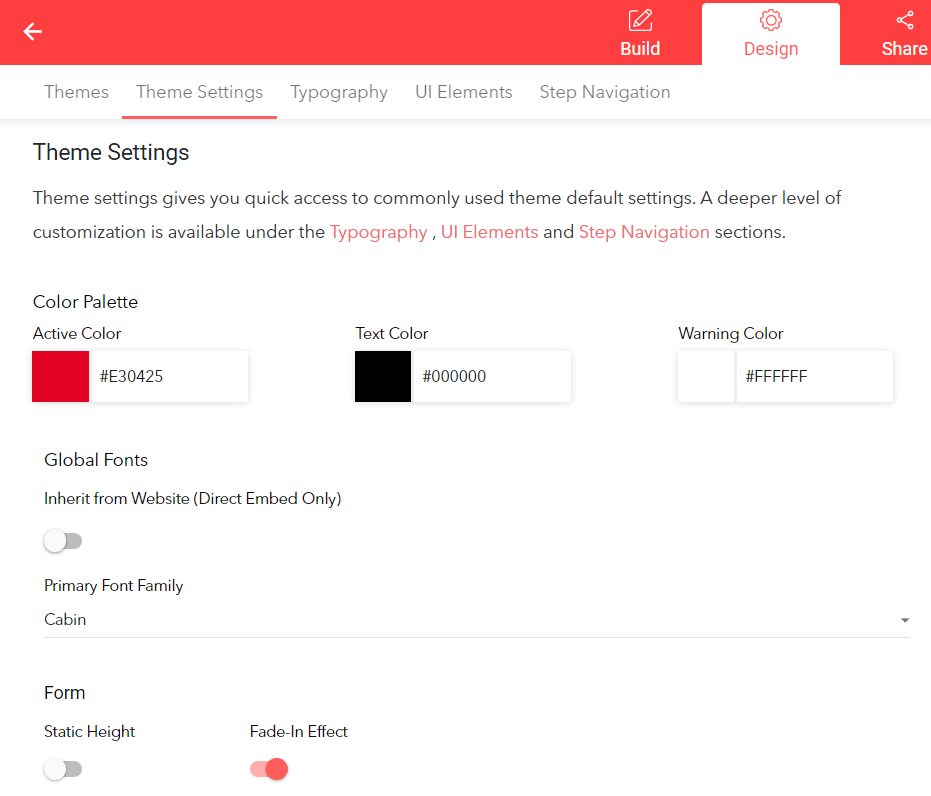The image size is (931, 796).
Task: Follow the Step Navigation link in description
Action: click(644, 232)
